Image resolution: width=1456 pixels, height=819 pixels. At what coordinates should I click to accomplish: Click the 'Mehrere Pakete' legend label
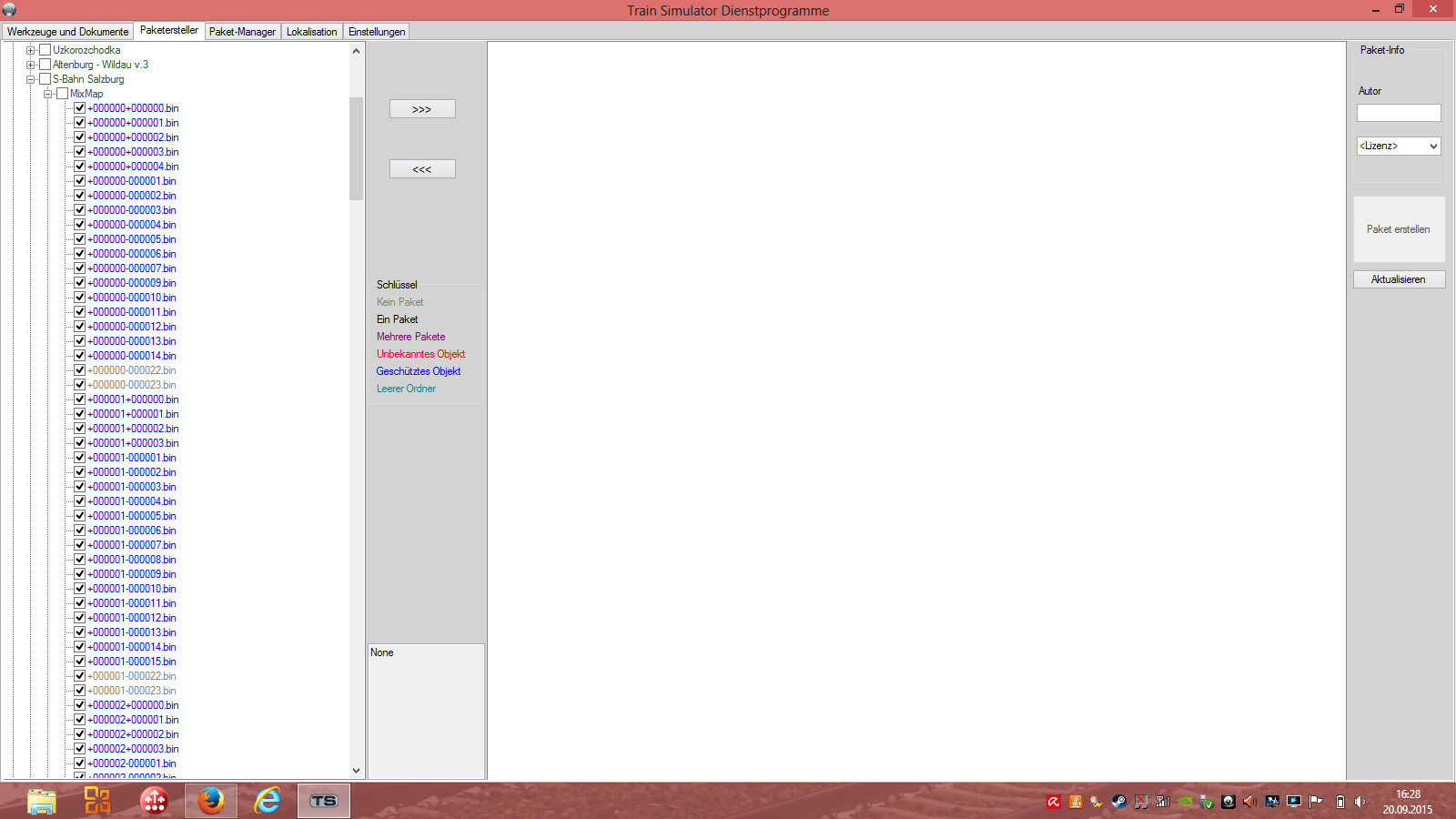coord(411,337)
